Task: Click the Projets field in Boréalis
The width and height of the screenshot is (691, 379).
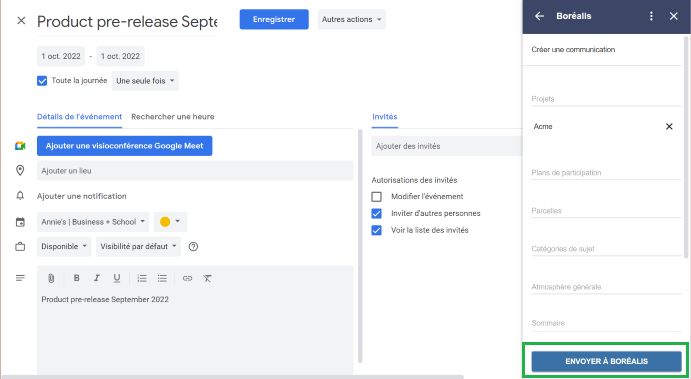Action: pos(606,99)
